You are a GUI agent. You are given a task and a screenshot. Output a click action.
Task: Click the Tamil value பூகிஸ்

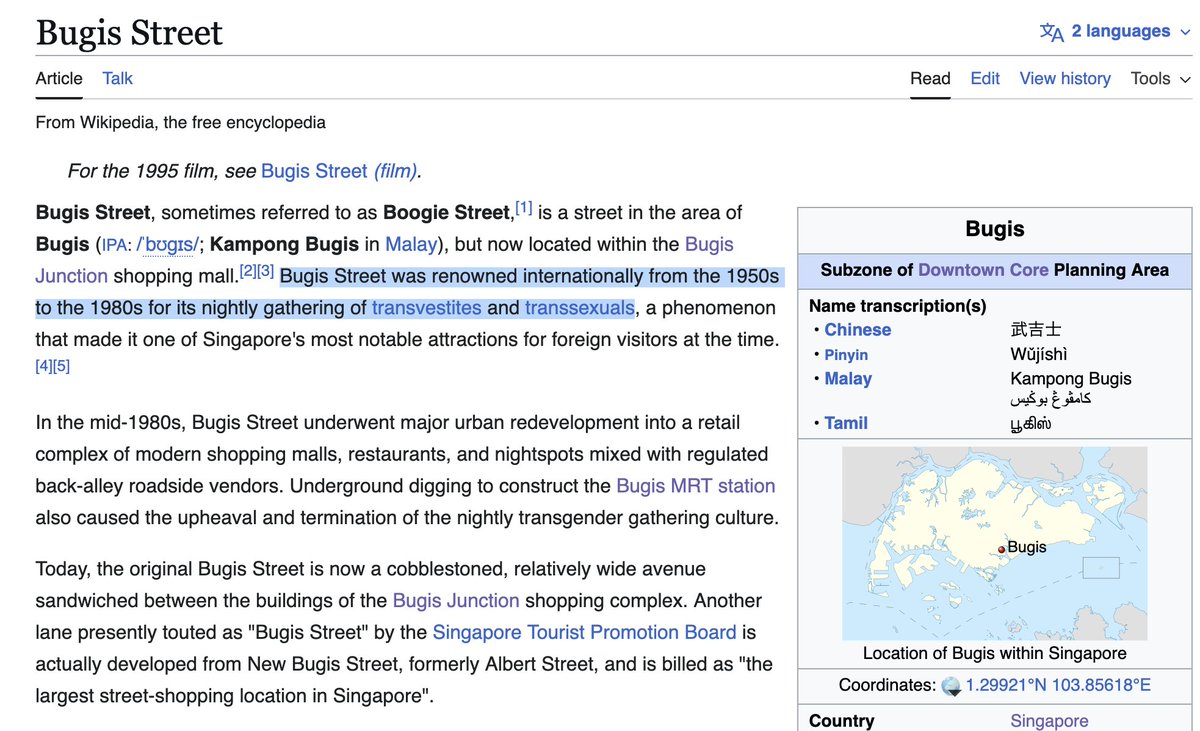pyautogui.click(x=1031, y=423)
